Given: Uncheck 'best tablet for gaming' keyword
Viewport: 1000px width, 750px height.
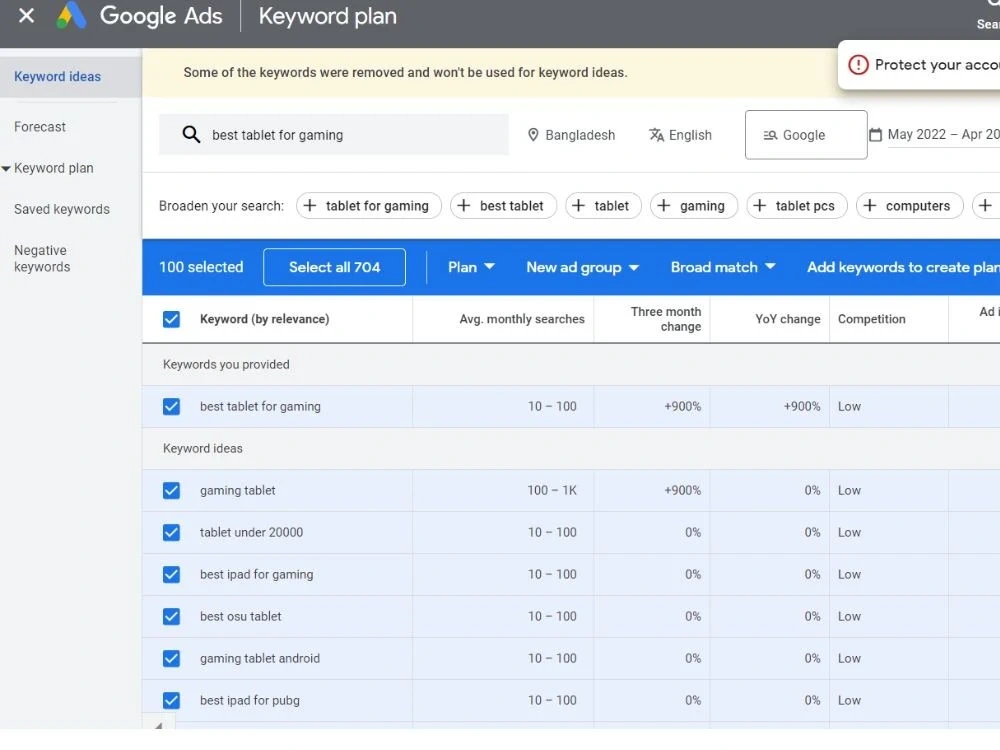Looking at the screenshot, I should (x=171, y=406).
